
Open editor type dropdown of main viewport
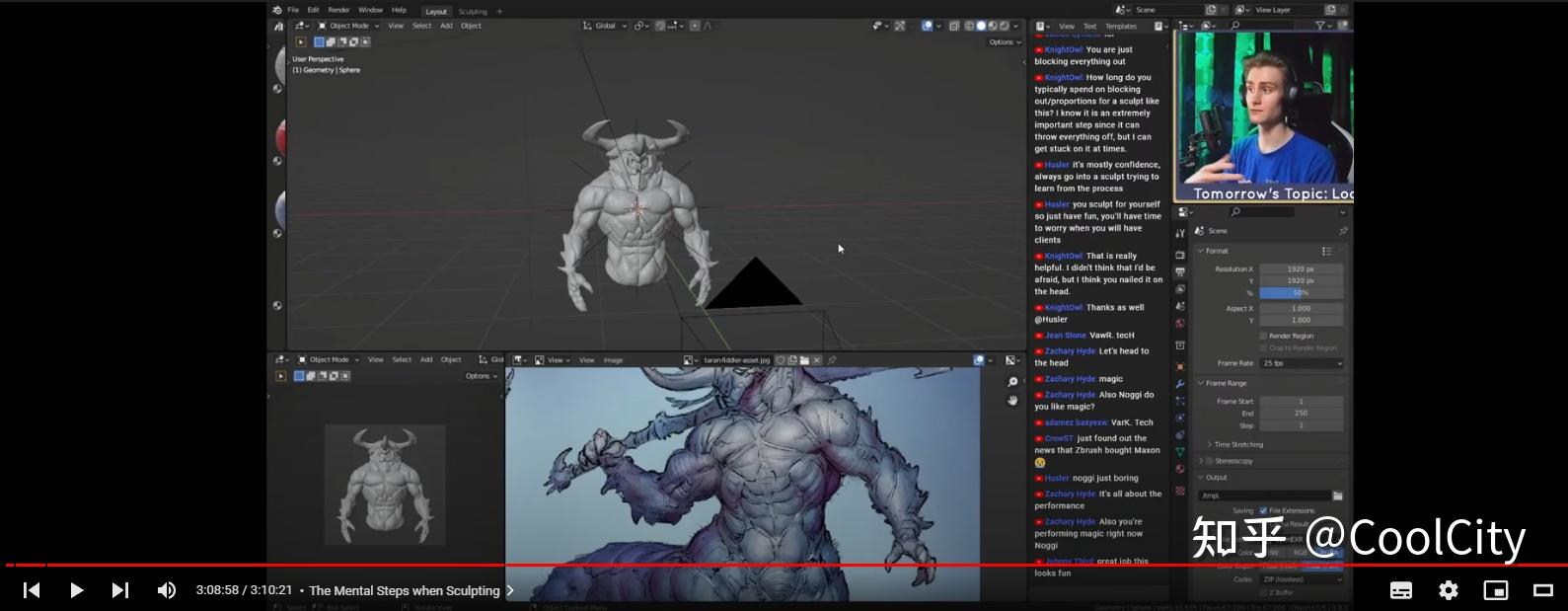(x=302, y=26)
